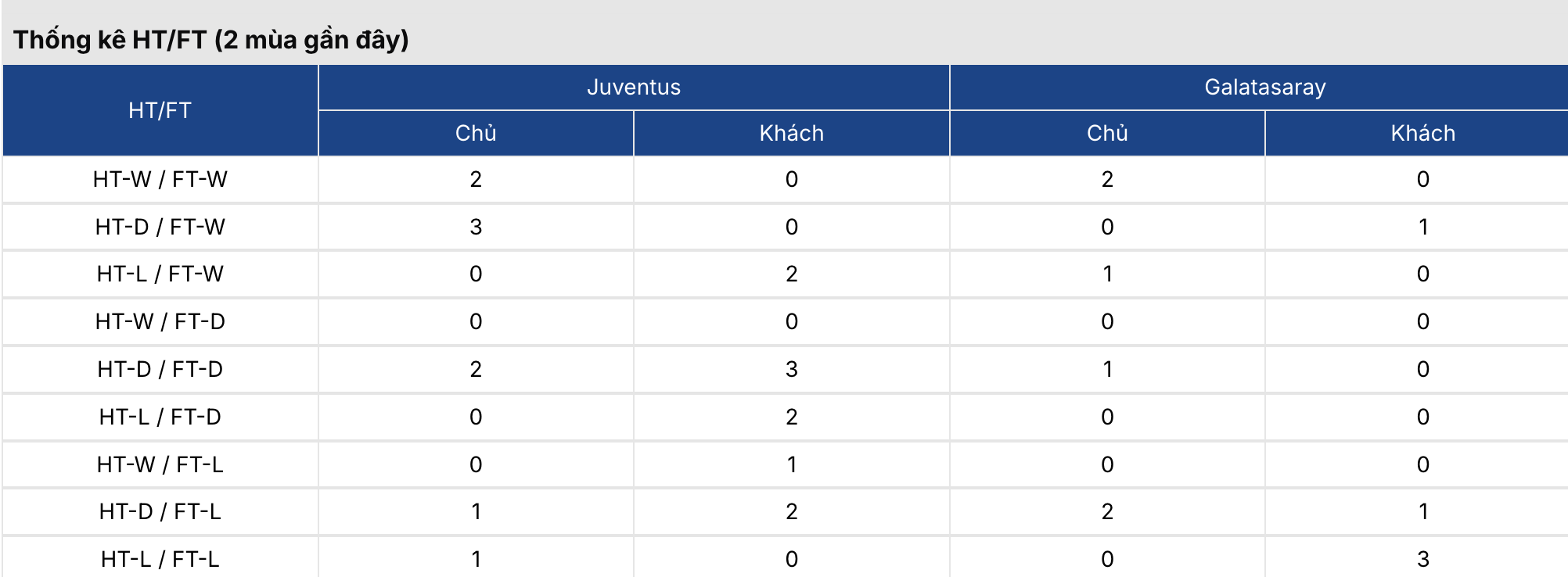Select the "HT-D / FT-D" row label
1568x577 pixels.
(x=160, y=369)
